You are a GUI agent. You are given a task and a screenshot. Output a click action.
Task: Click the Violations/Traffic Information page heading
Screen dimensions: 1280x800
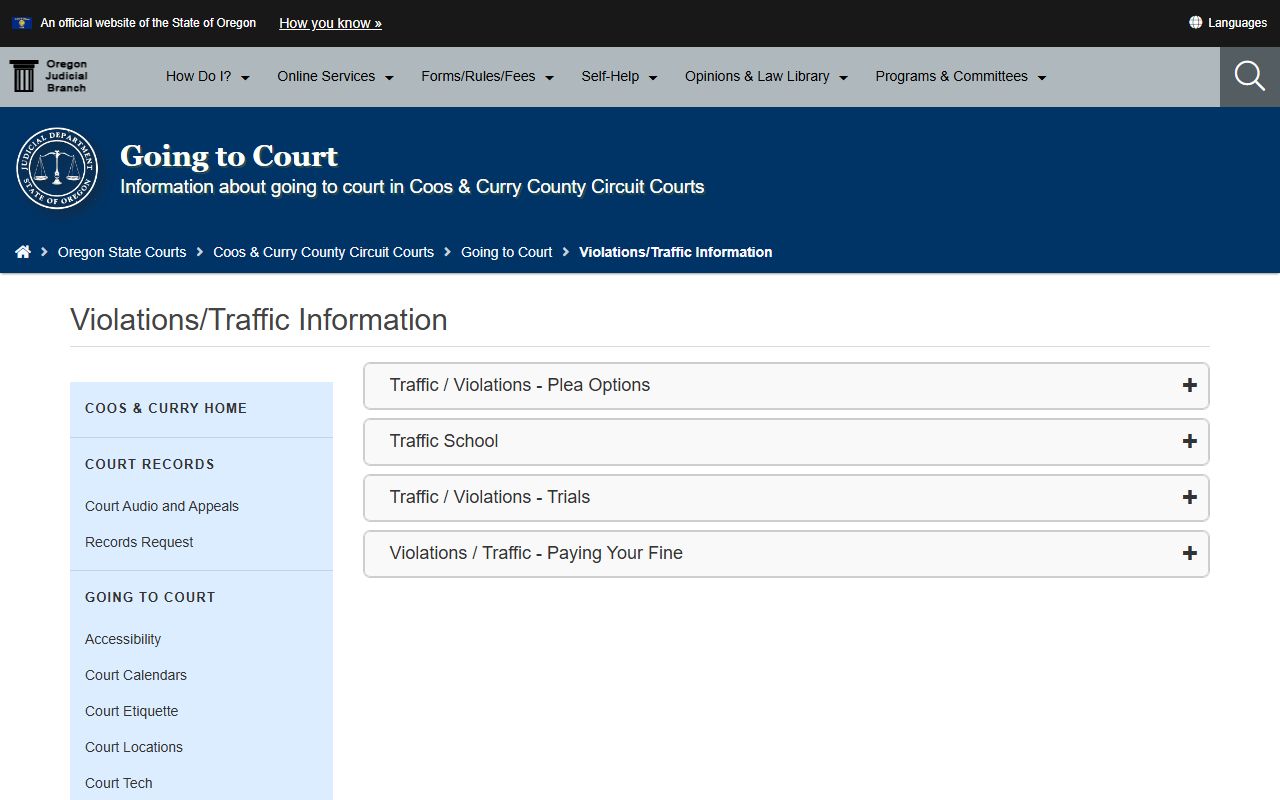[x=259, y=320]
